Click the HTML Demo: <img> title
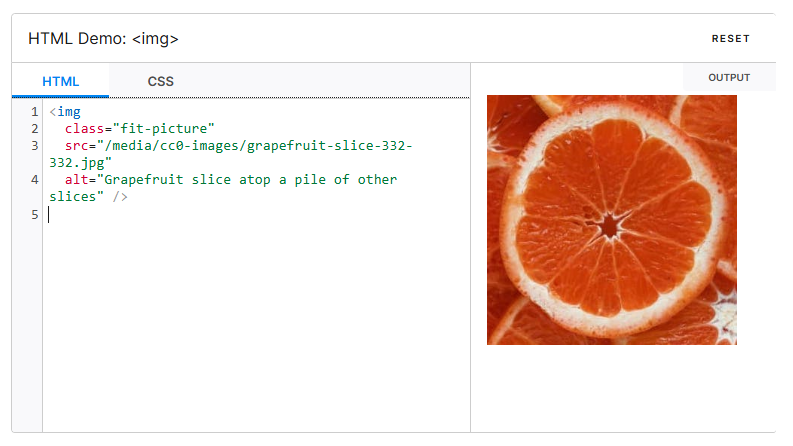Screen dimensions: 793x446 click(103, 38)
